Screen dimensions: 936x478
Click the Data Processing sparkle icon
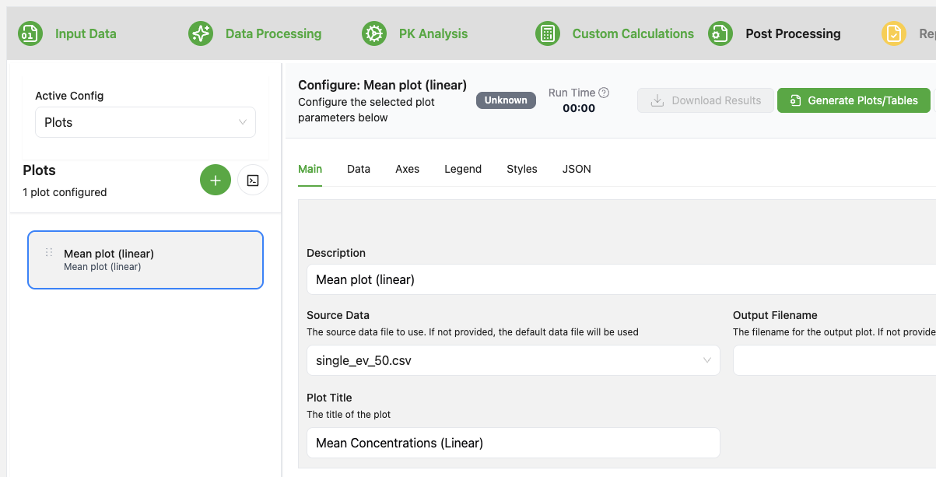click(x=201, y=34)
